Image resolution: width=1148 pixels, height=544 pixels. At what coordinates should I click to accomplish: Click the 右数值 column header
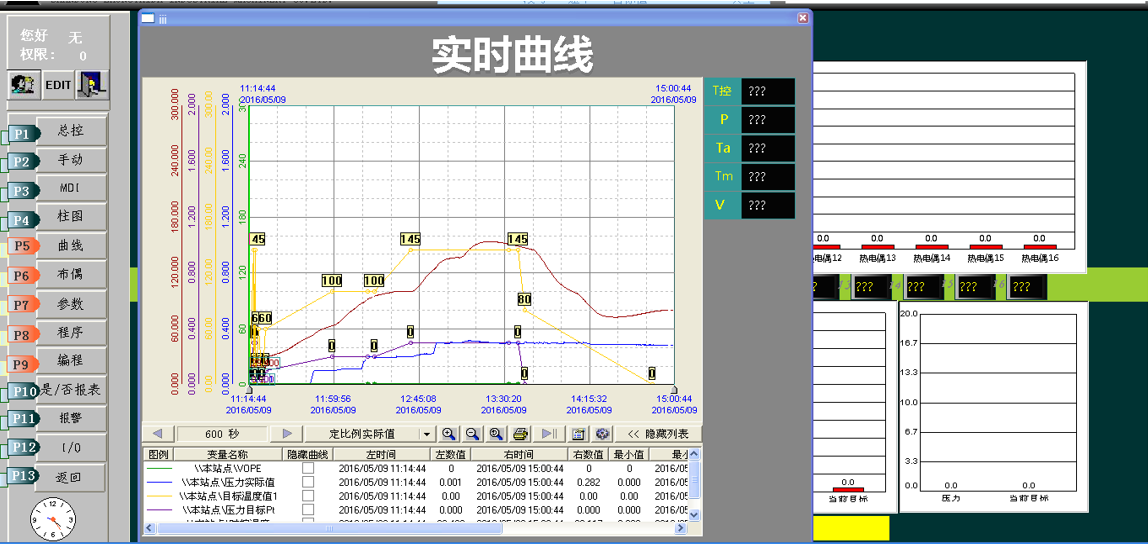coord(587,453)
